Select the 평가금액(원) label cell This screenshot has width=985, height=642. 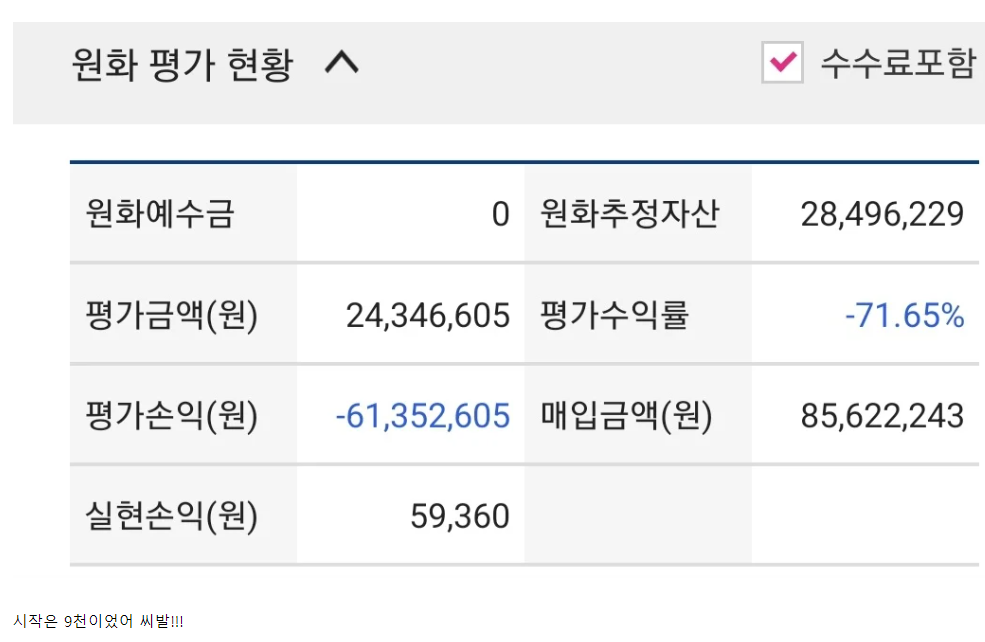172,316
